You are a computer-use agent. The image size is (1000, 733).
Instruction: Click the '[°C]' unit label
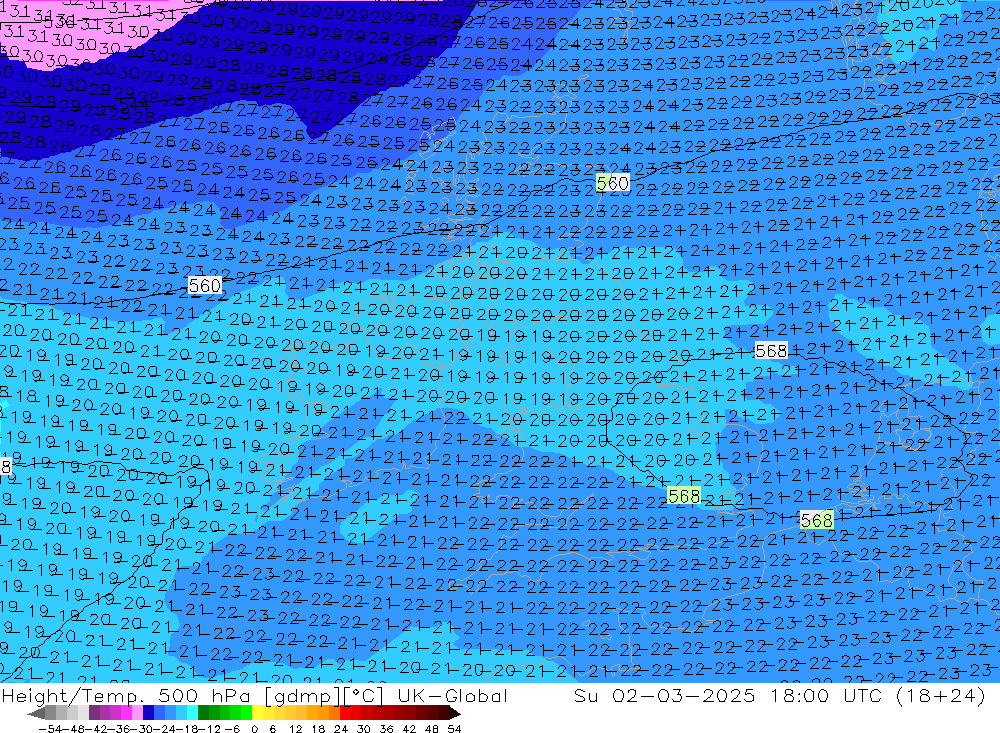coord(364,695)
